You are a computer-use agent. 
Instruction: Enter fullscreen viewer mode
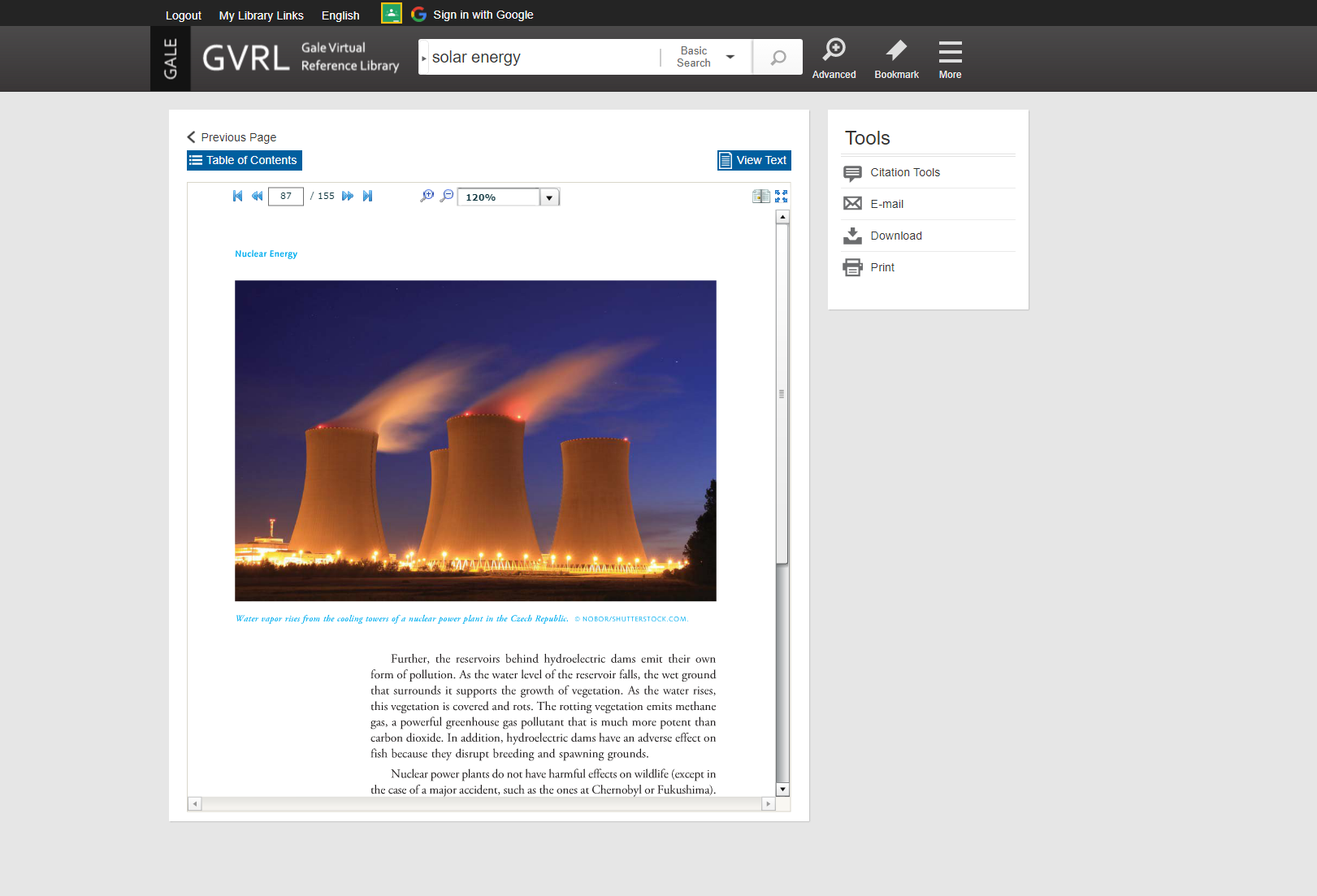781,196
